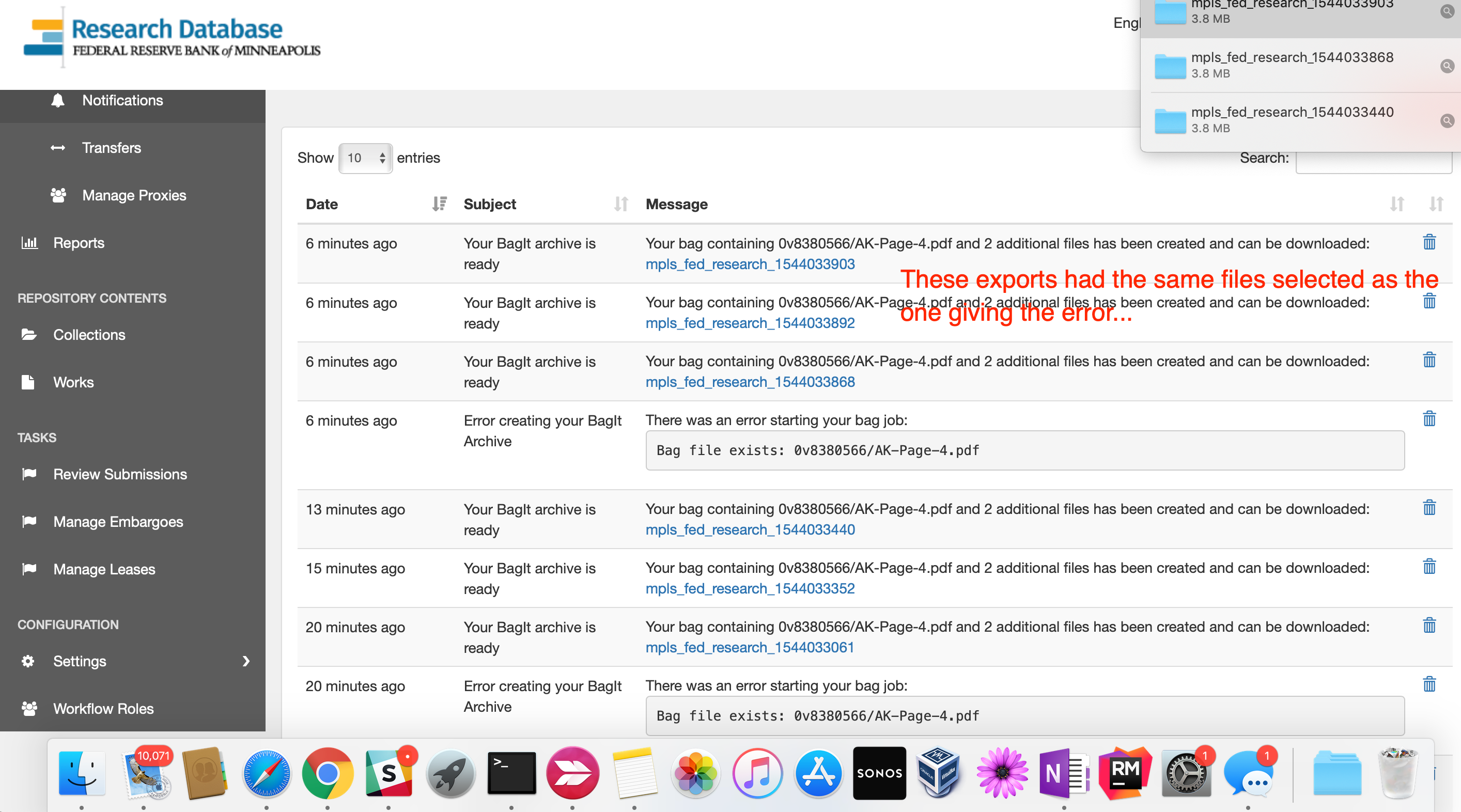Viewport: 1461px width, 812px height.
Task: Launch Chrome from the dock
Action: coord(327,773)
